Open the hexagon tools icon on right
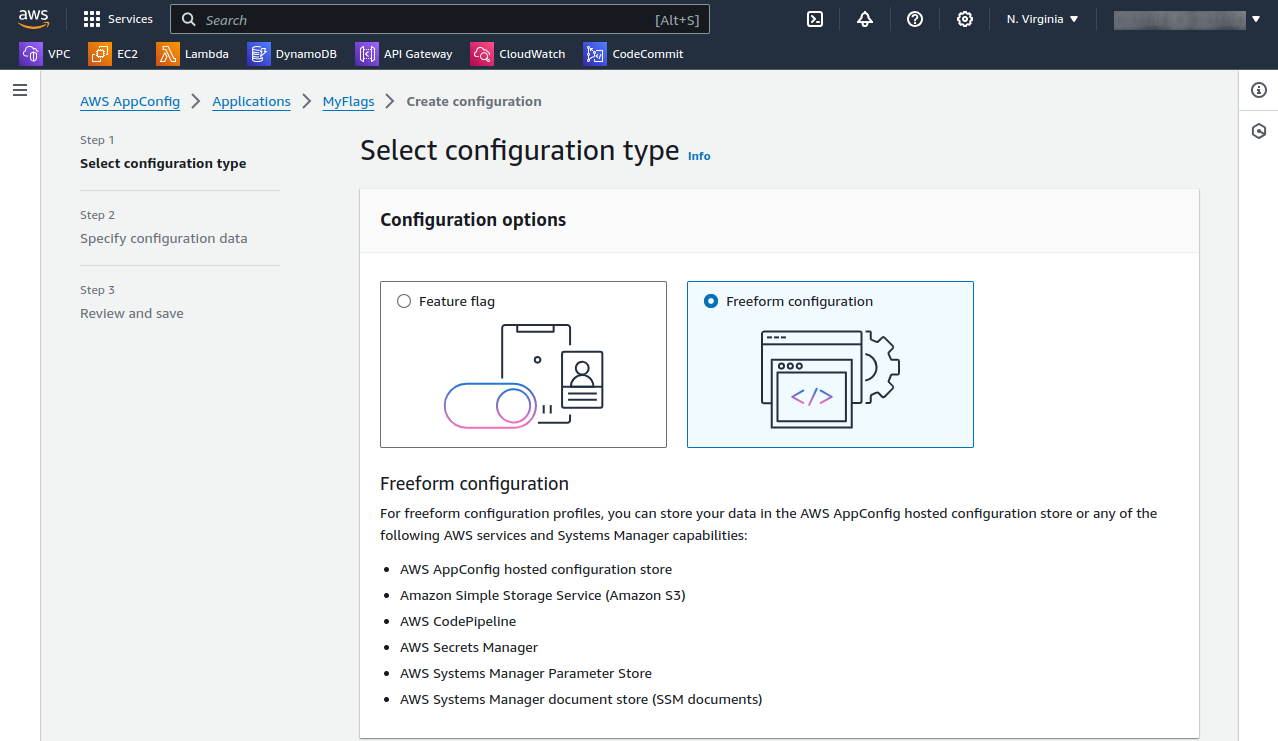Viewport: 1278px width, 741px height. [1259, 131]
